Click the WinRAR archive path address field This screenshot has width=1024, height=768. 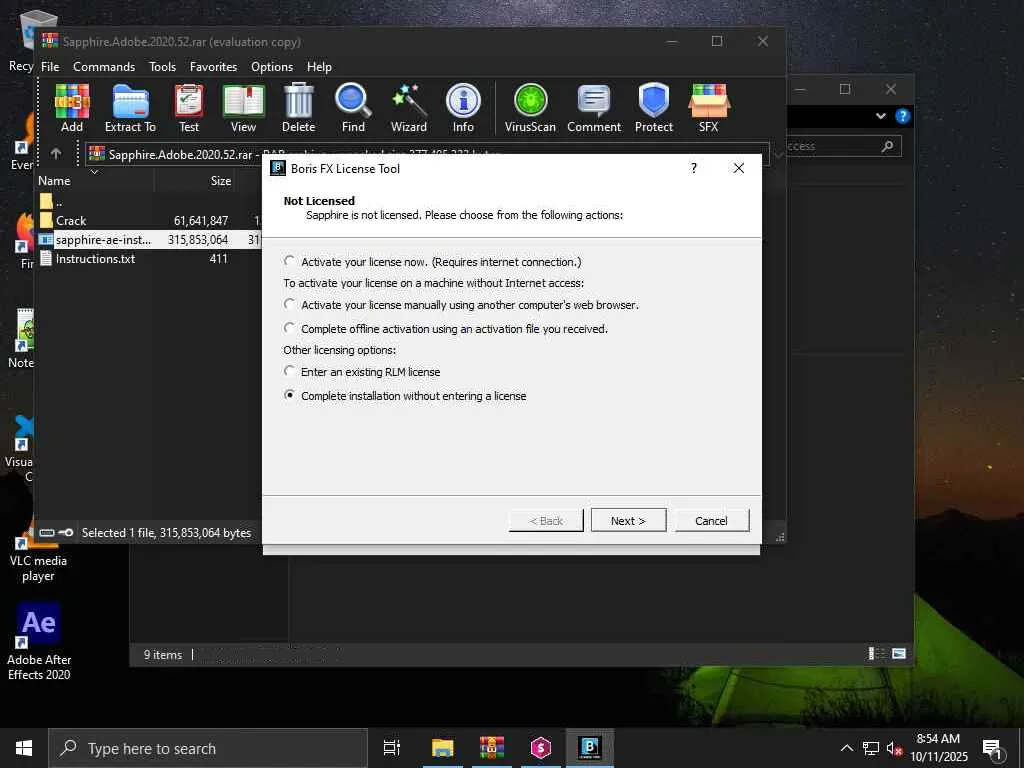[427, 154]
